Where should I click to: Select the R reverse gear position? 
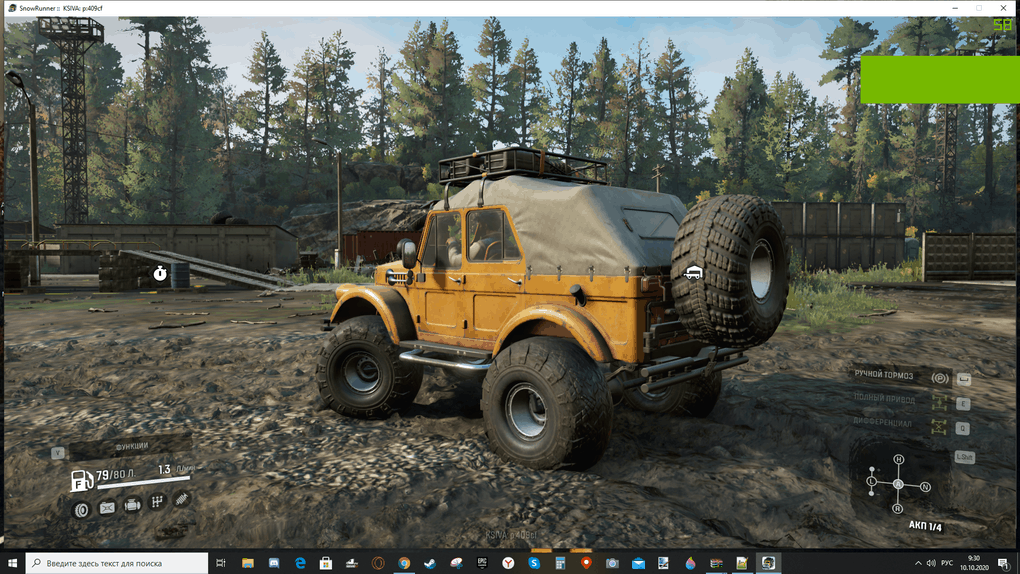click(x=898, y=509)
